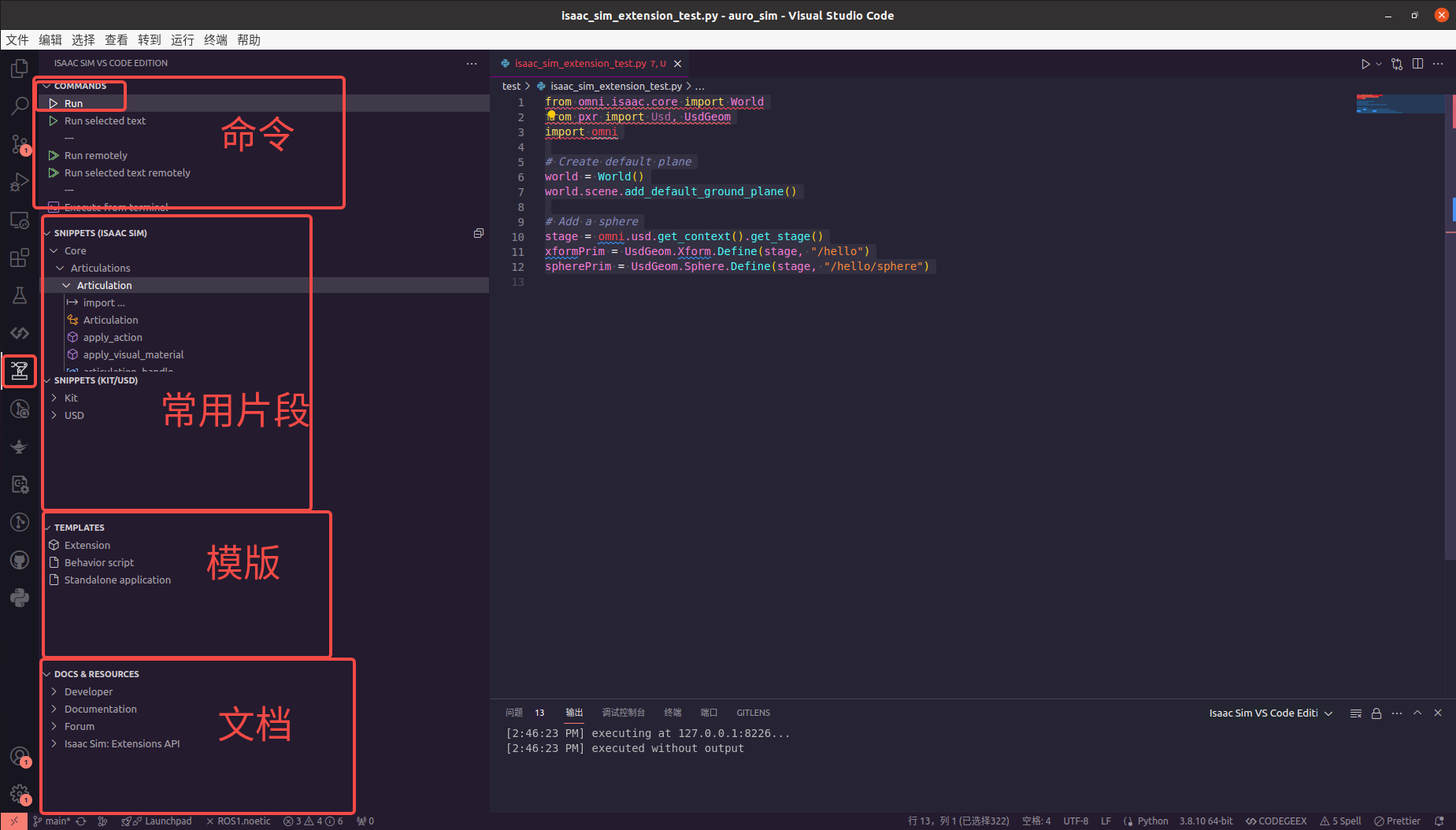Image resolution: width=1456 pixels, height=830 pixels.
Task: Open the 文件 menu
Action: [17, 40]
